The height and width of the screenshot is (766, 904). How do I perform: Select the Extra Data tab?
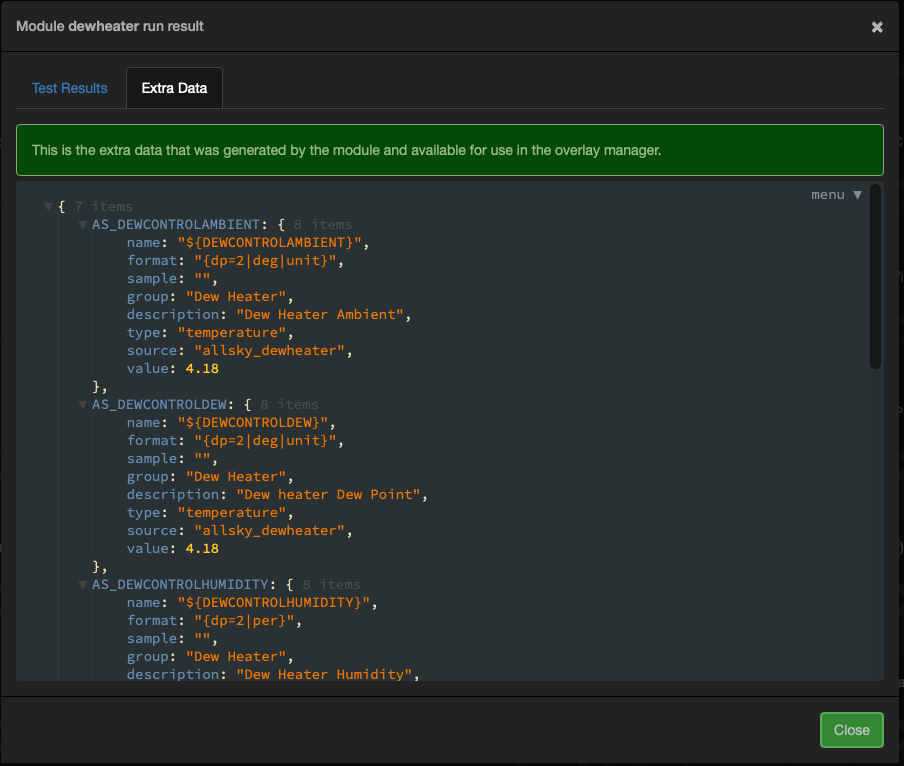click(174, 88)
